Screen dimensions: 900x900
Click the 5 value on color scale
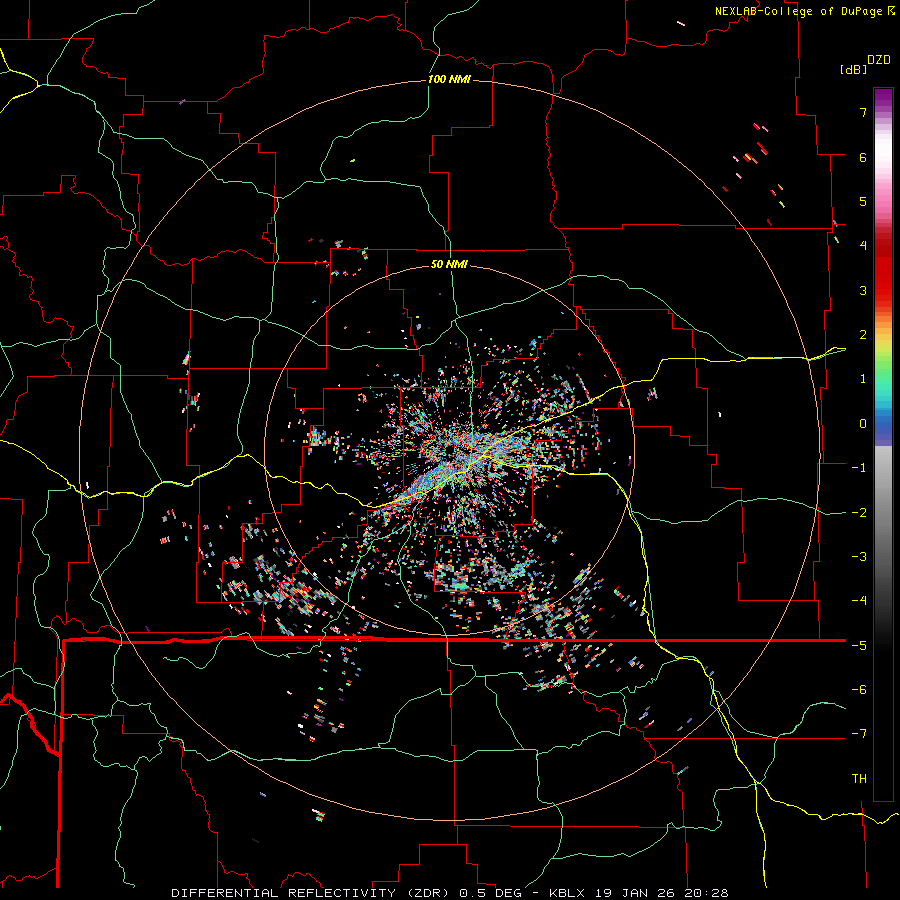click(x=863, y=201)
